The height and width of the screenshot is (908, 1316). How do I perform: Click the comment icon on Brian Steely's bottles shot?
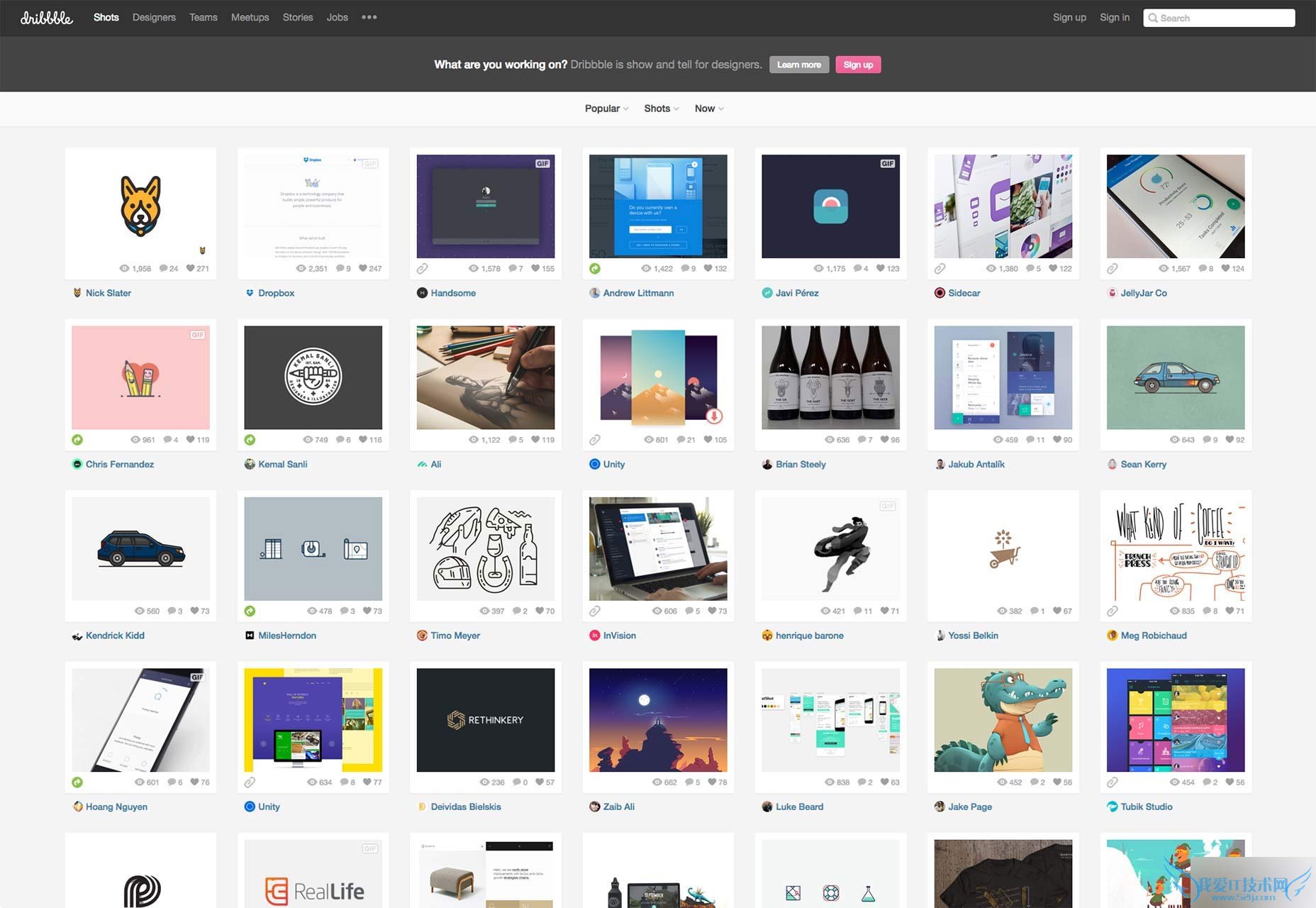(x=861, y=440)
